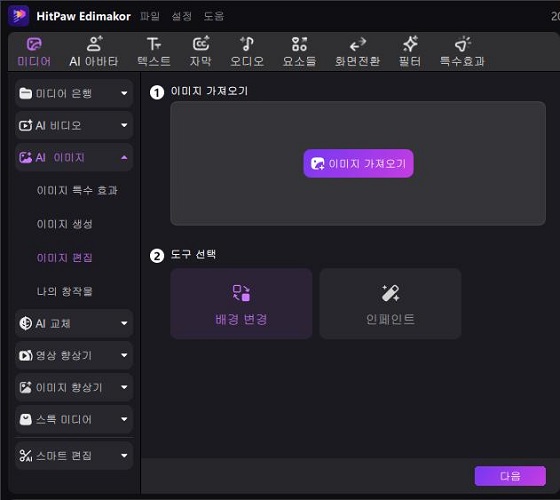The width and height of the screenshot is (560, 500).
Task: Open the 화면전환 transitions arrows icon
Action: click(358, 44)
